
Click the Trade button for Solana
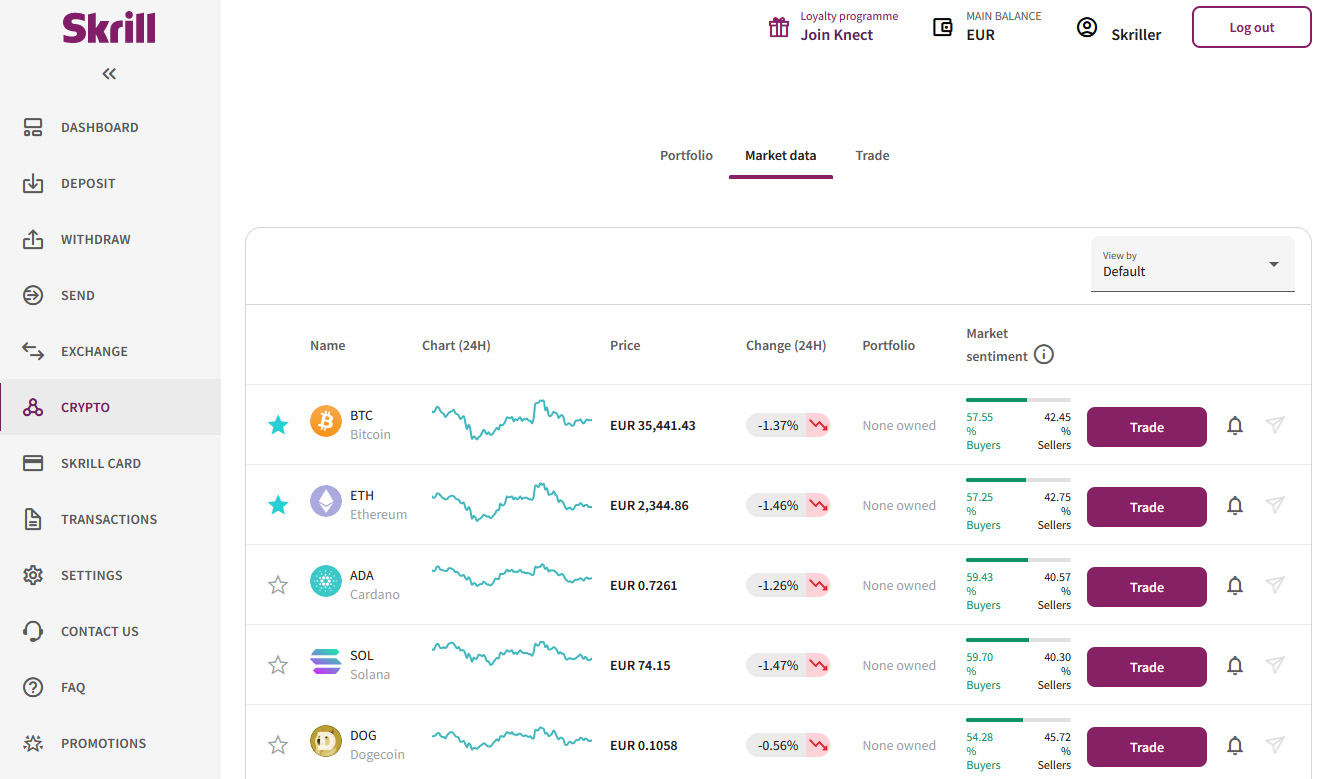point(1146,667)
